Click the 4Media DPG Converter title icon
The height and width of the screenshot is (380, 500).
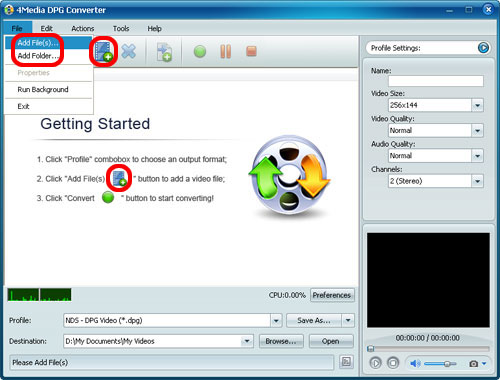[x=9, y=10]
